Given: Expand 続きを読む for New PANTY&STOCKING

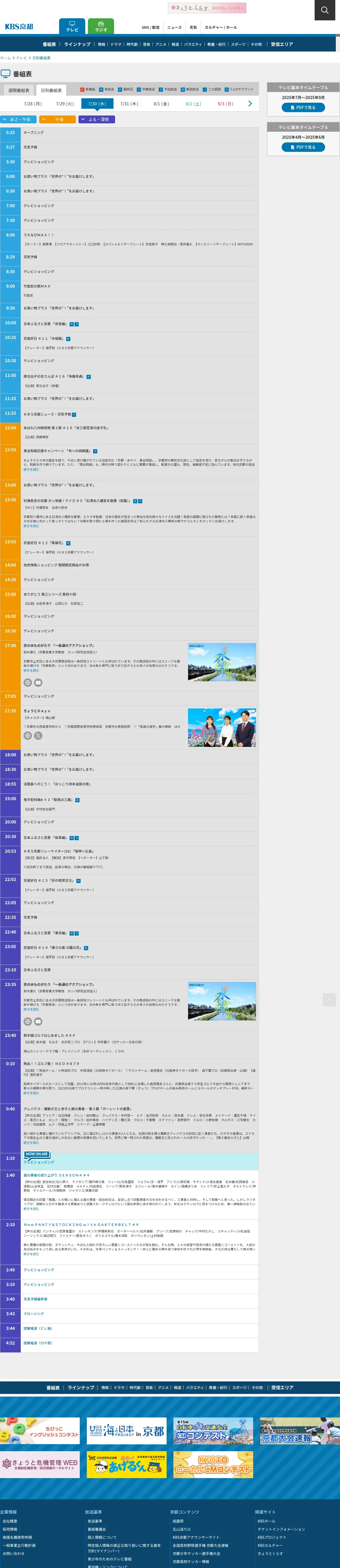Looking at the screenshot, I should [x=31, y=1254].
